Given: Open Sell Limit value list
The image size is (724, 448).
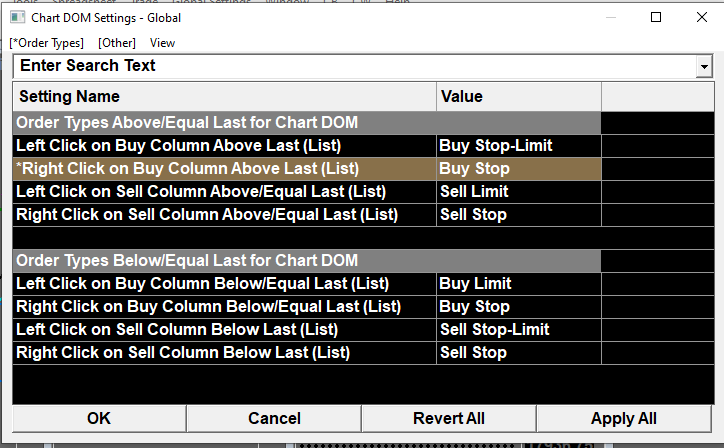Looking at the screenshot, I should [518, 192].
